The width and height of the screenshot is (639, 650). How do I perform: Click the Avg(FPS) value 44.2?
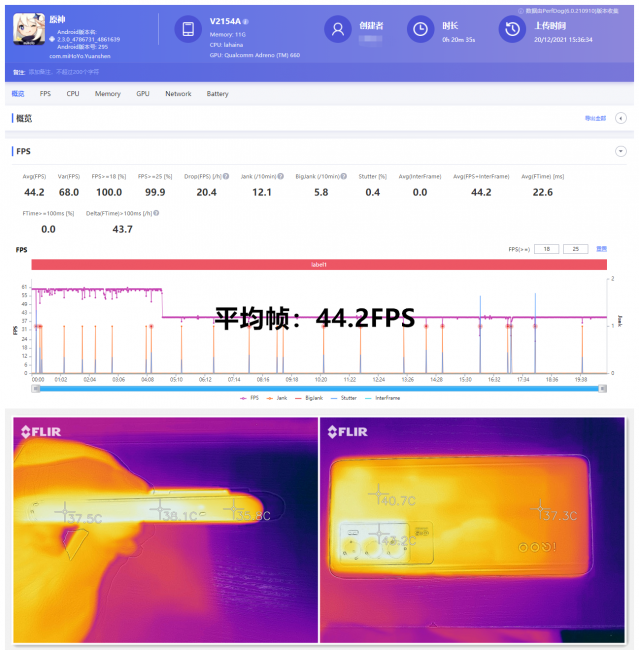(34, 192)
